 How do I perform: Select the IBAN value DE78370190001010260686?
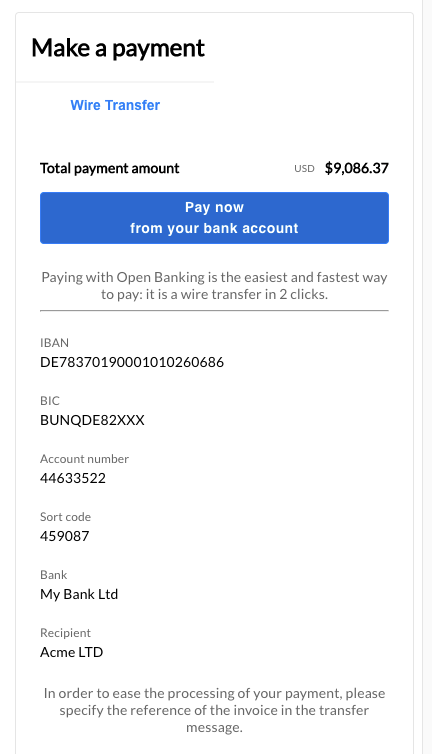[132, 362]
